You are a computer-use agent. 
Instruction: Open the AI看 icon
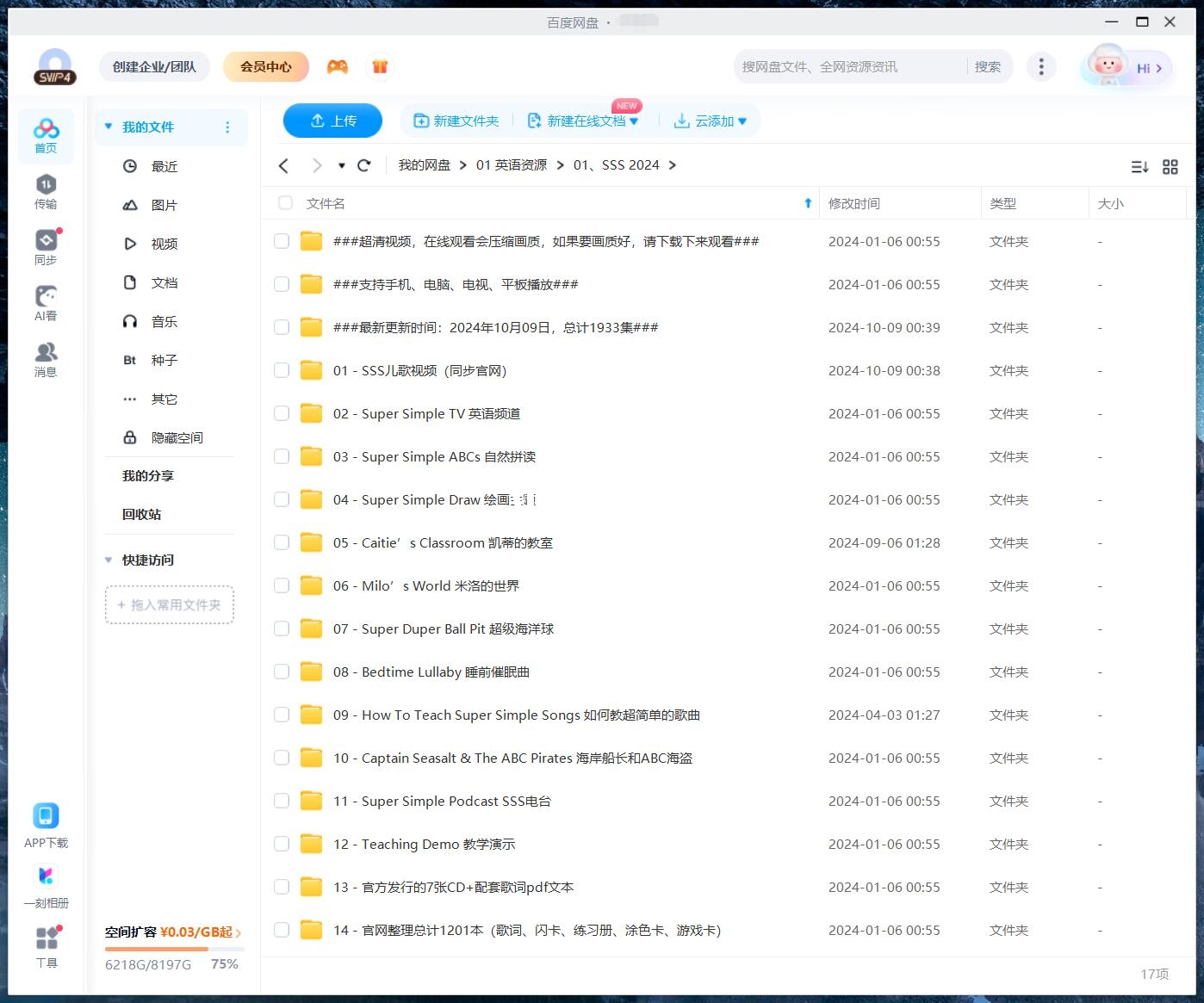click(46, 303)
